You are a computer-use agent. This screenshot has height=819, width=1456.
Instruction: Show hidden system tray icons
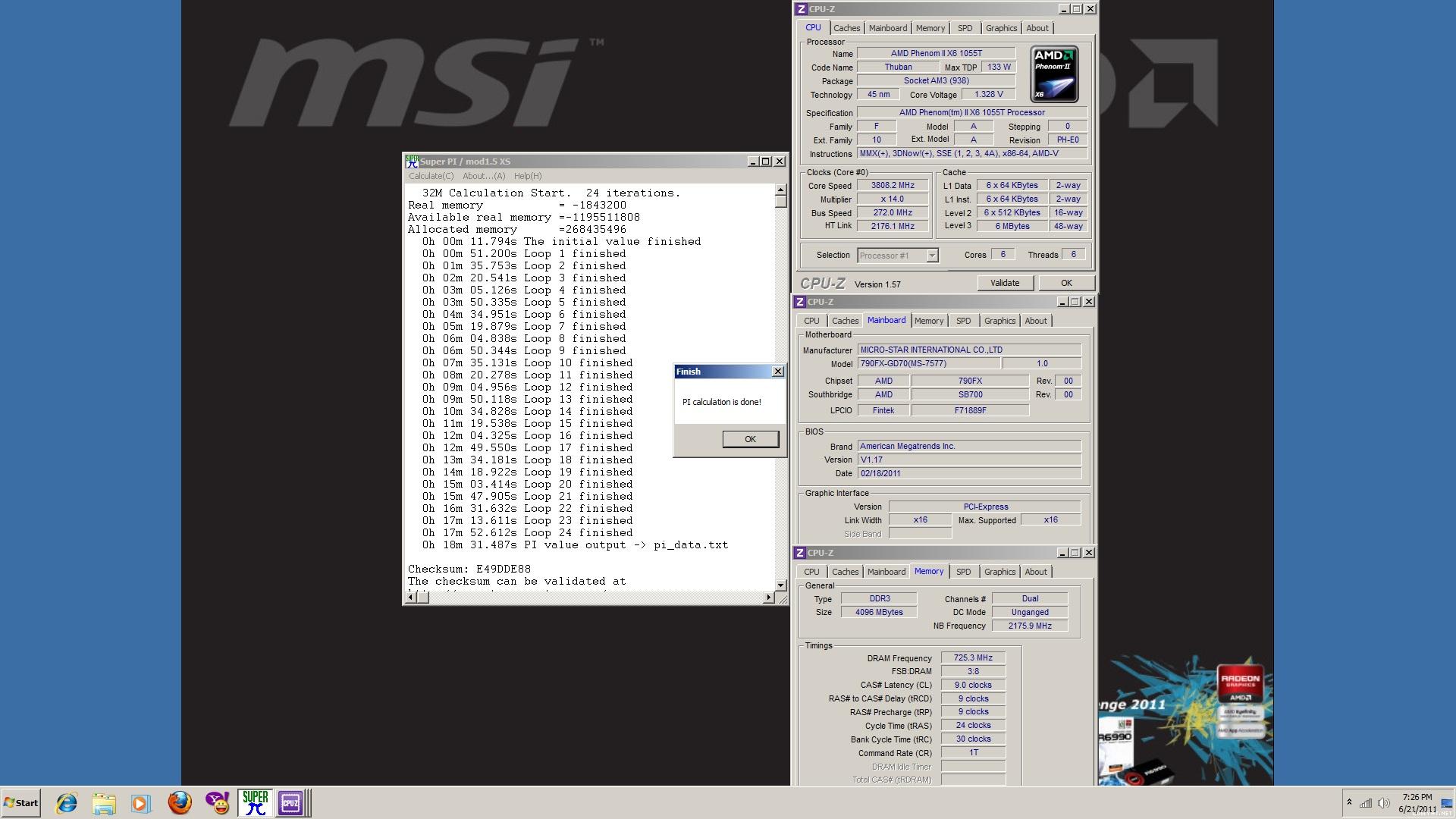click(1349, 802)
